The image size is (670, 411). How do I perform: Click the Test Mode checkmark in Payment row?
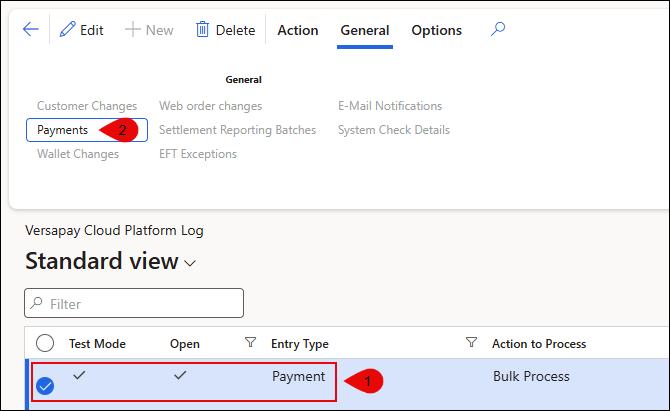[x=79, y=375]
